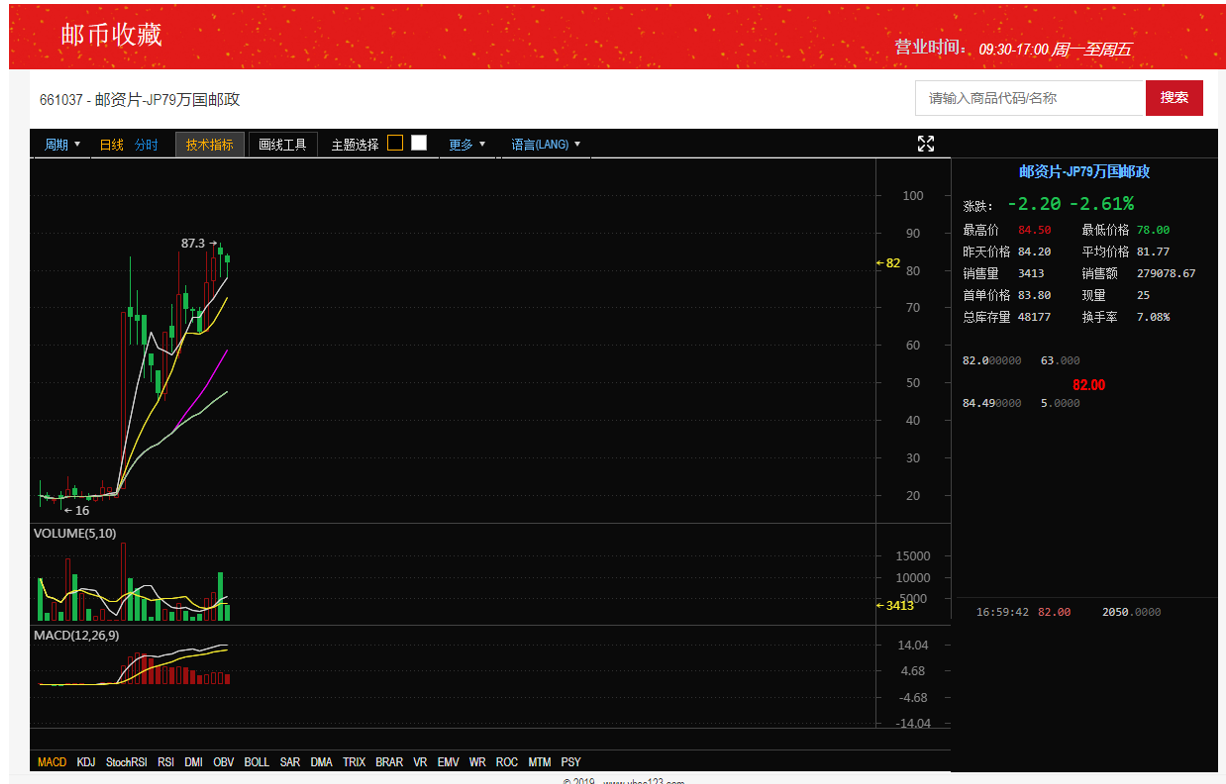Viewport: 1226px width, 784px height.
Task: Select TRIX indicator tab
Action: [354, 762]
